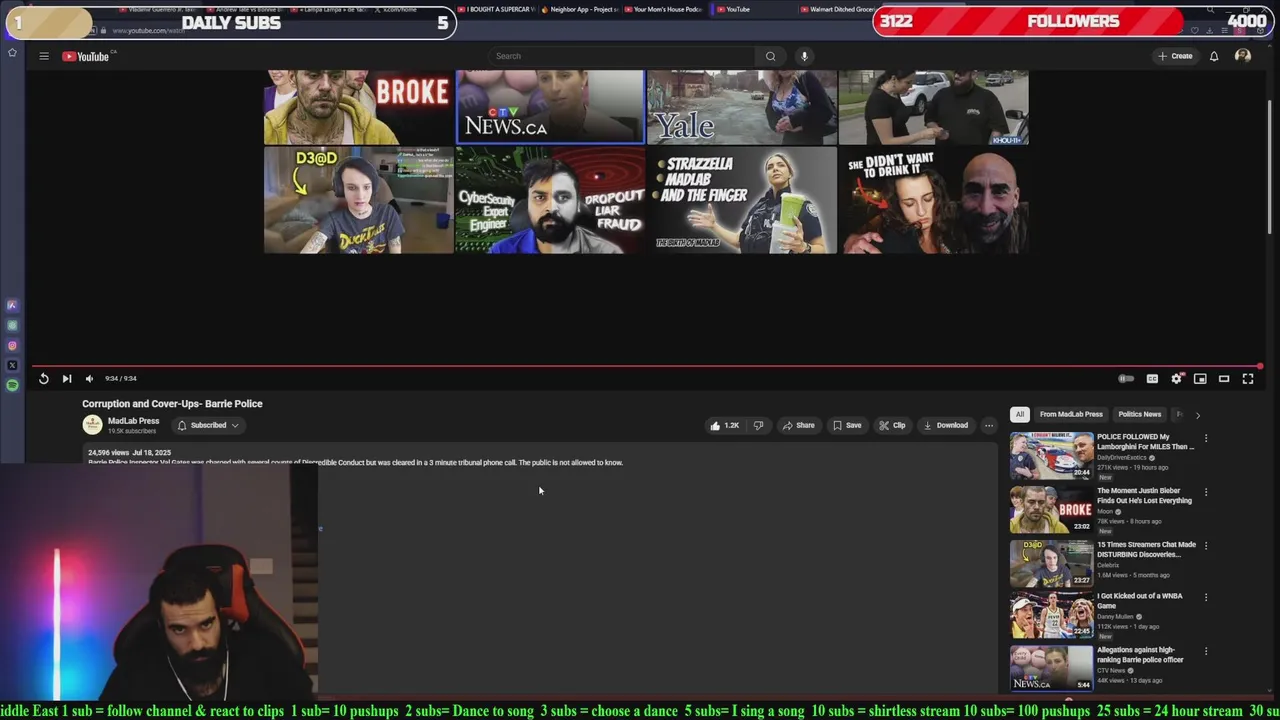Screen dimensions: 1280x720
Task: Like the video with 1.2K likes
Action: [725, 425]
